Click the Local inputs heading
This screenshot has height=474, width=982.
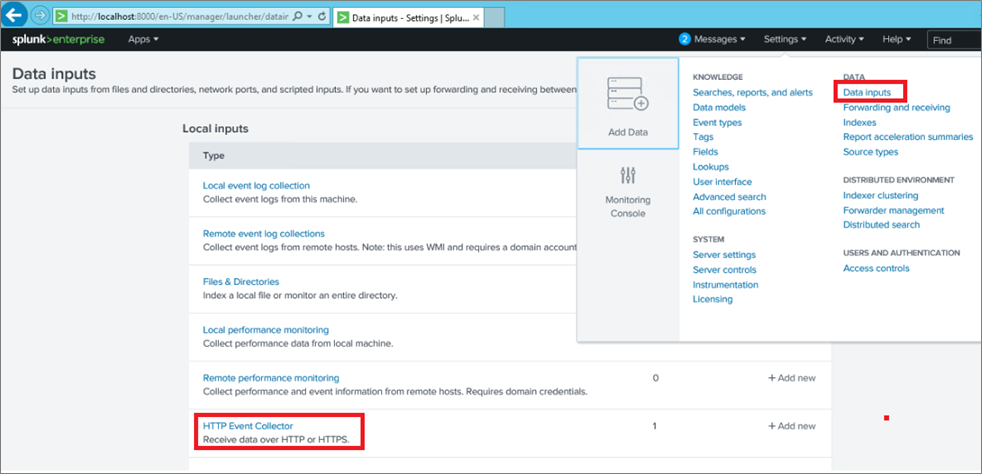coord(215,128)
